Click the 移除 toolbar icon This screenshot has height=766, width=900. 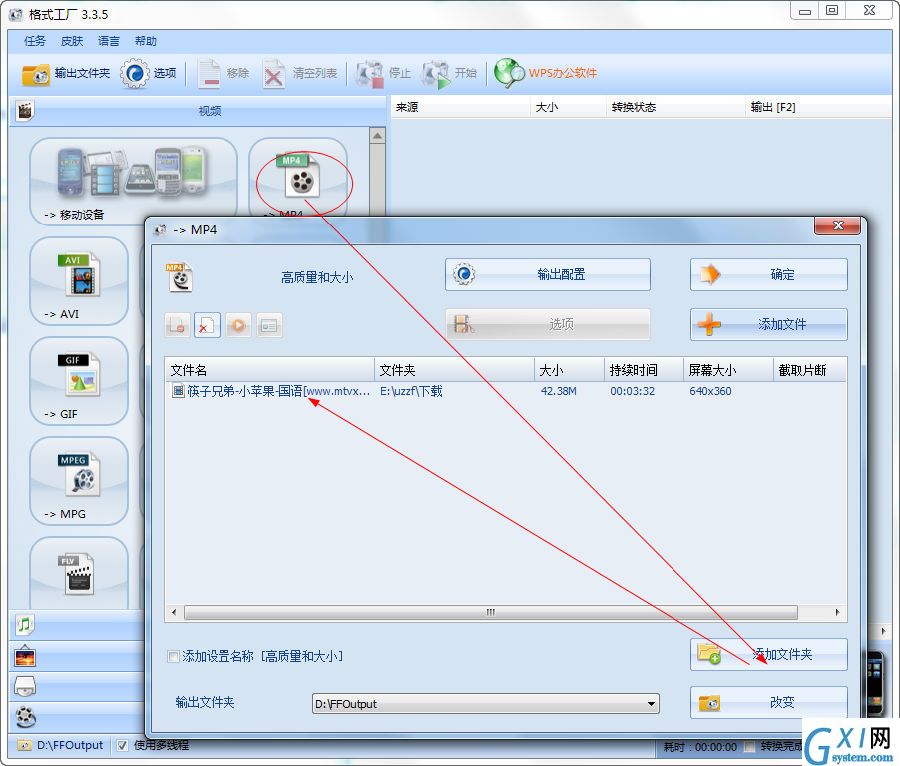point(209,73)
